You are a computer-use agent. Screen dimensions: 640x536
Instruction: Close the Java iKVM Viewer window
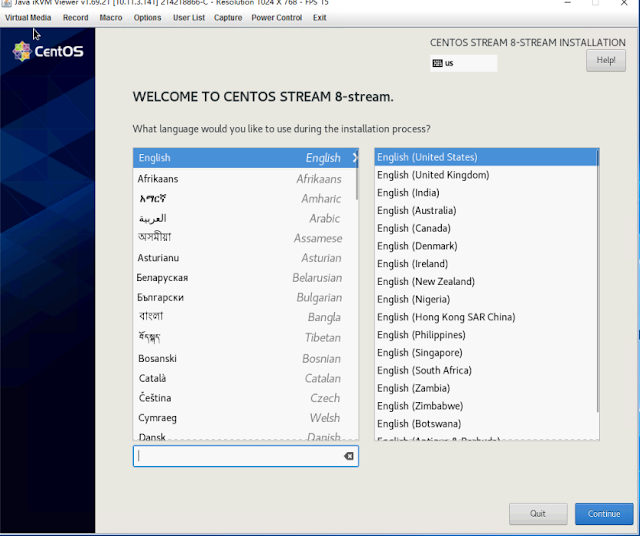(624, 3)
